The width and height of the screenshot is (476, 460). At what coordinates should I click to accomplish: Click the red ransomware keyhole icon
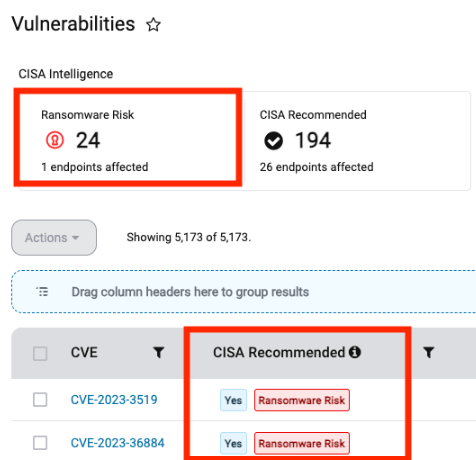click(x=55, y=140)
